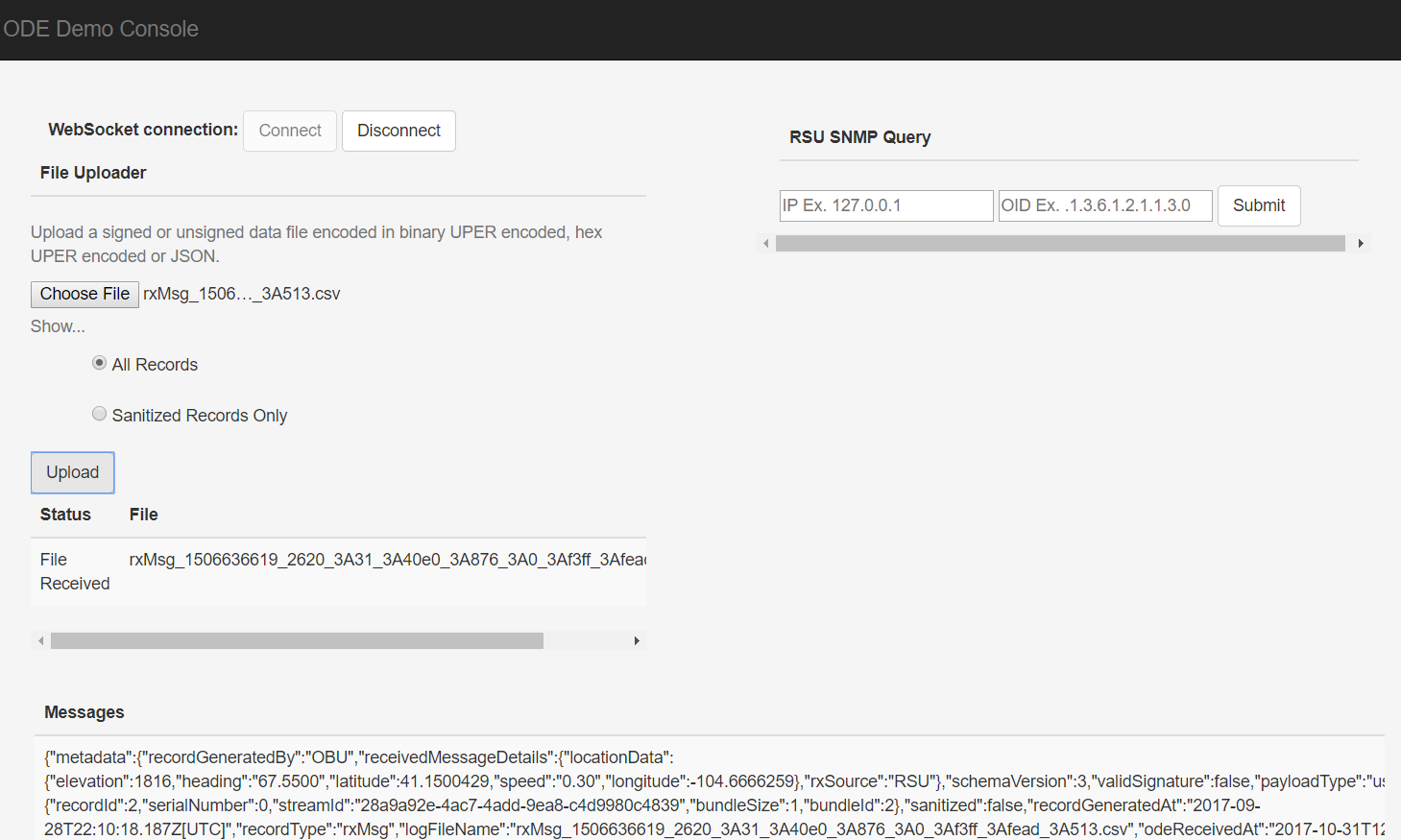Click the chosen file name rxMsg_1506…_3A513.csv

pyautogui.click(x=242, y=294)
